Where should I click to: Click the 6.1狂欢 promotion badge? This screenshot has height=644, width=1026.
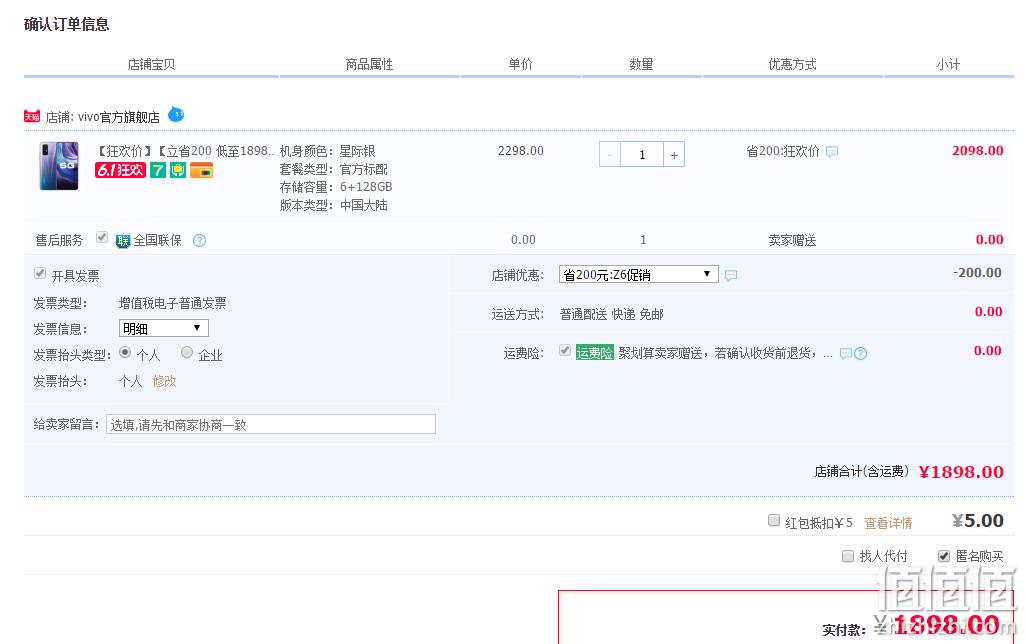(x=120, y=170)
